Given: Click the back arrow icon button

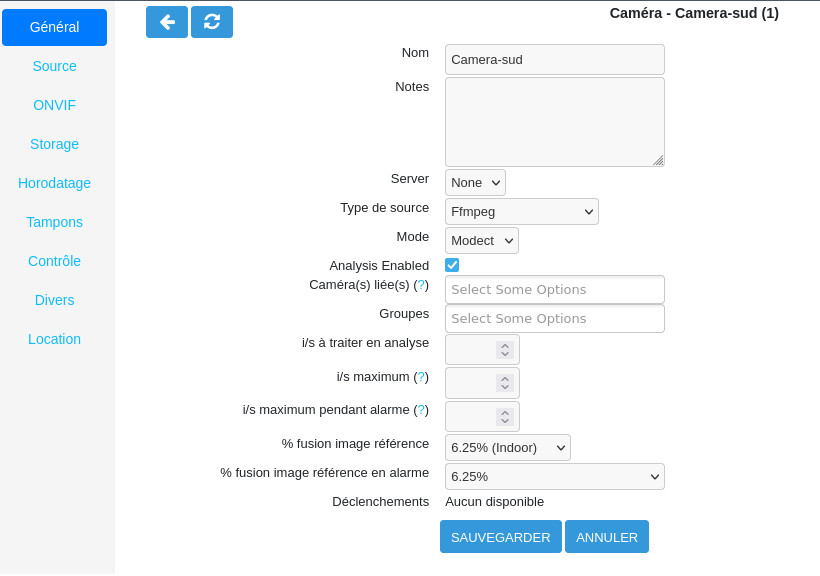Looking at the screenshot, I should tap(166, 22).
